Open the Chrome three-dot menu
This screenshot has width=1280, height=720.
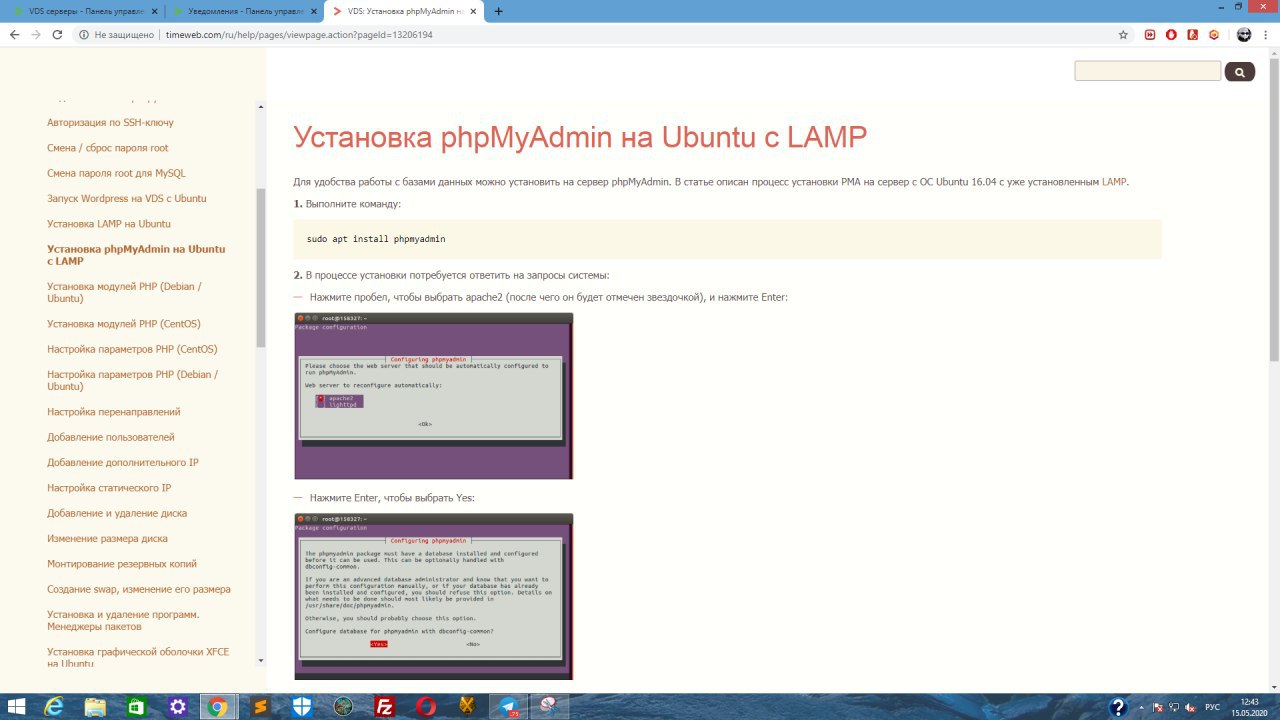tap(1265, 34)
